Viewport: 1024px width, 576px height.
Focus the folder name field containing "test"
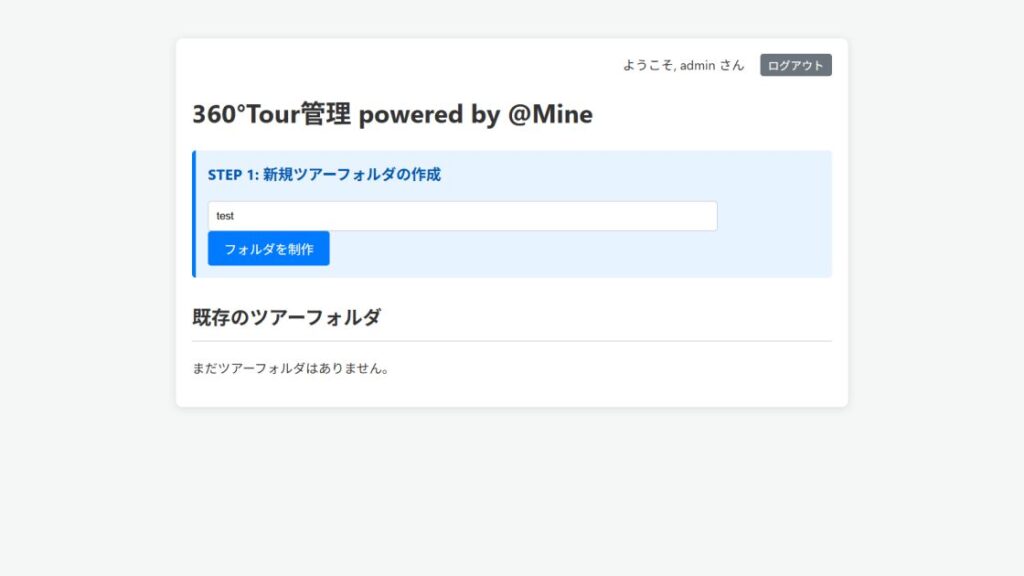point(462,216)
